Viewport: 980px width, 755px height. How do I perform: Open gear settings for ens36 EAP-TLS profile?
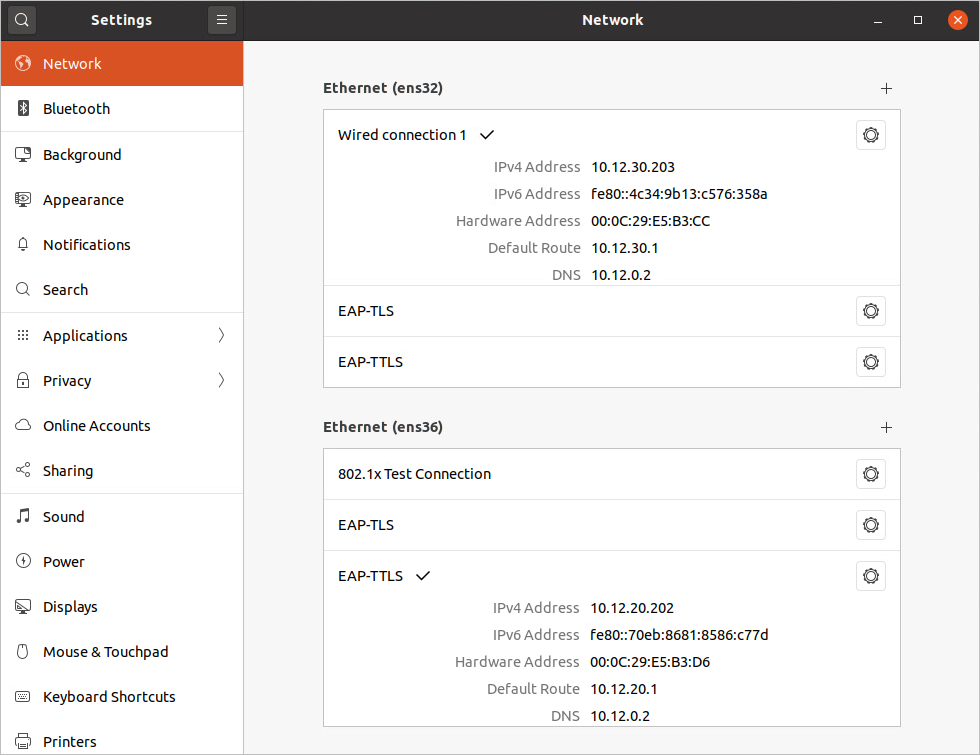pyautogui.click(x=870, y=525)
